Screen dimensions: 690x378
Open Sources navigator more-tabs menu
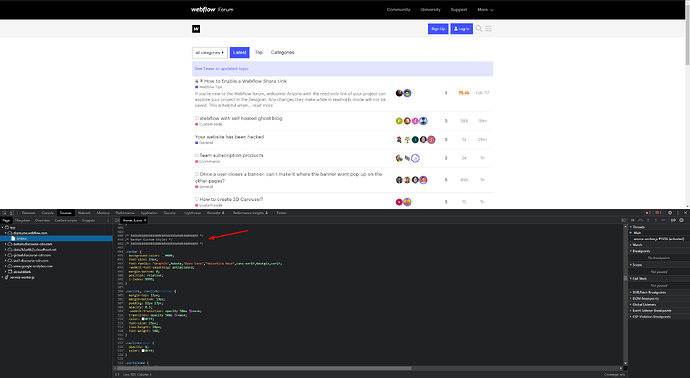click(108, 220)
